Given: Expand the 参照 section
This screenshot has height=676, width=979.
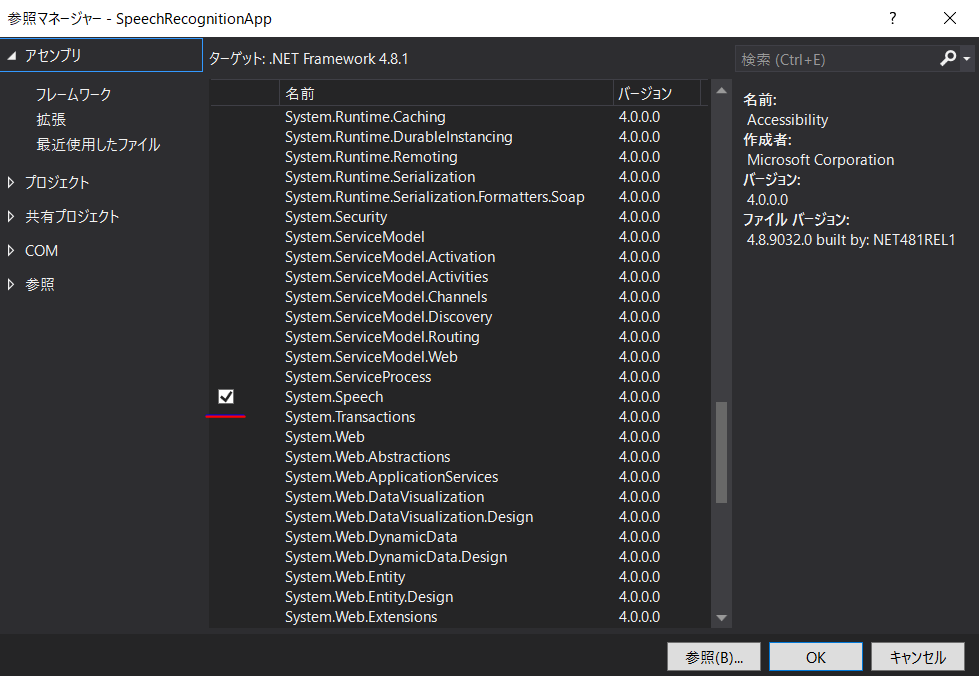Looking at the screenshot, I should [x=12, y=284].
